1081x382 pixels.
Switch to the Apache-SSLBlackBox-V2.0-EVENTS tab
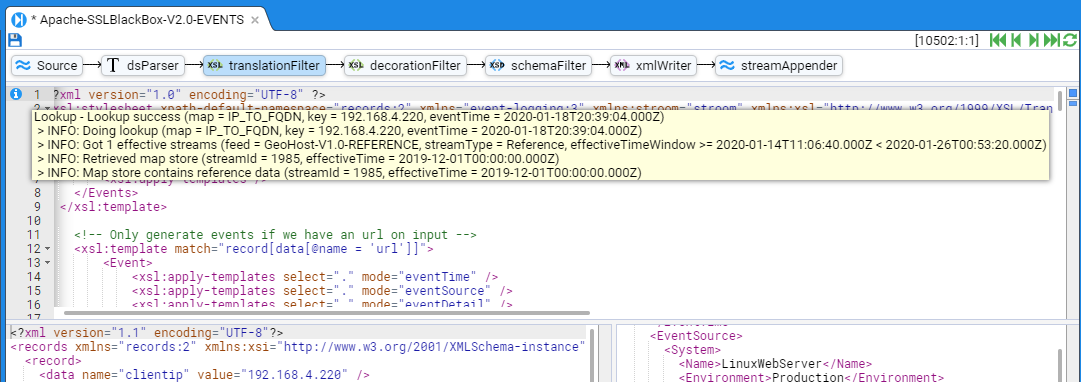[138, 19]
